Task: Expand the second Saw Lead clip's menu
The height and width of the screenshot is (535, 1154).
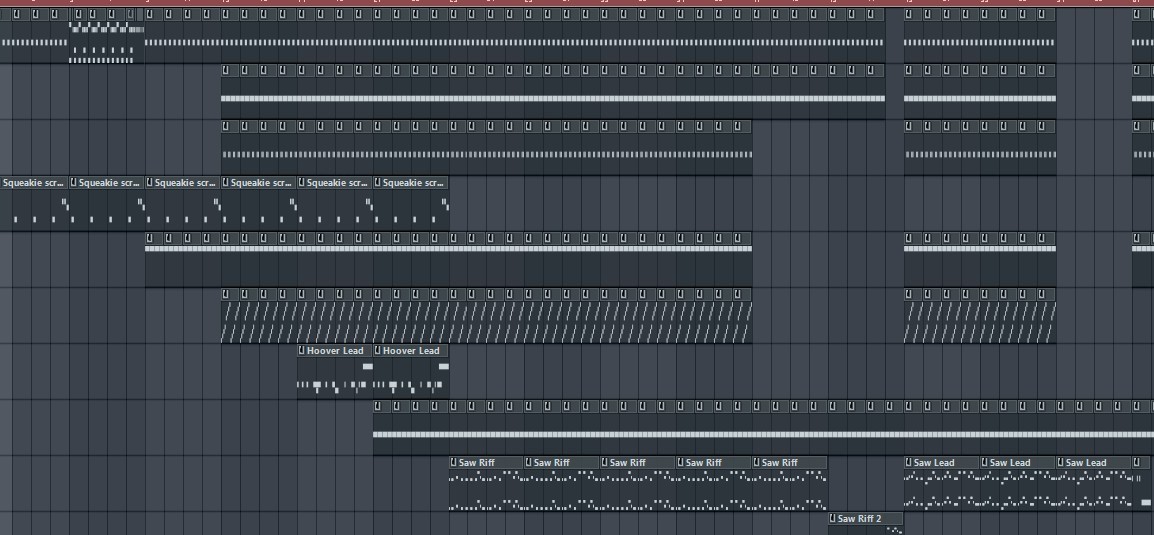Action: [985, 463]
